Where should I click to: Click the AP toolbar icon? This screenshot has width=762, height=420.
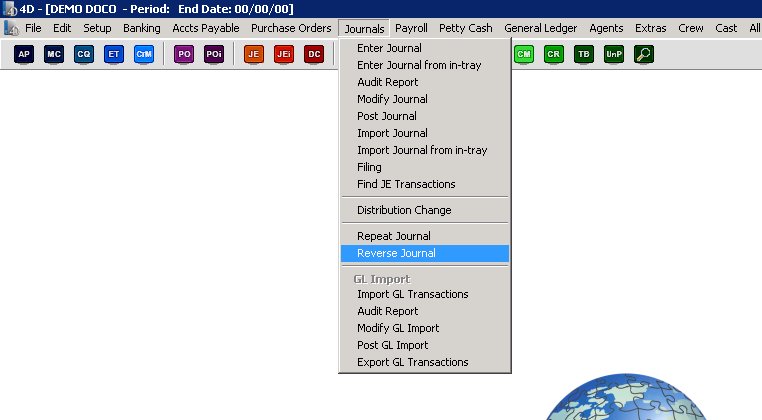(24, 54)
